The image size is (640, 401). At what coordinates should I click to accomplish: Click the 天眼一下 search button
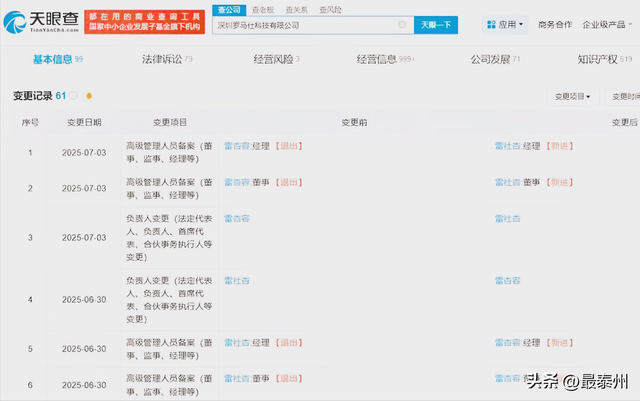click(436, 25)
